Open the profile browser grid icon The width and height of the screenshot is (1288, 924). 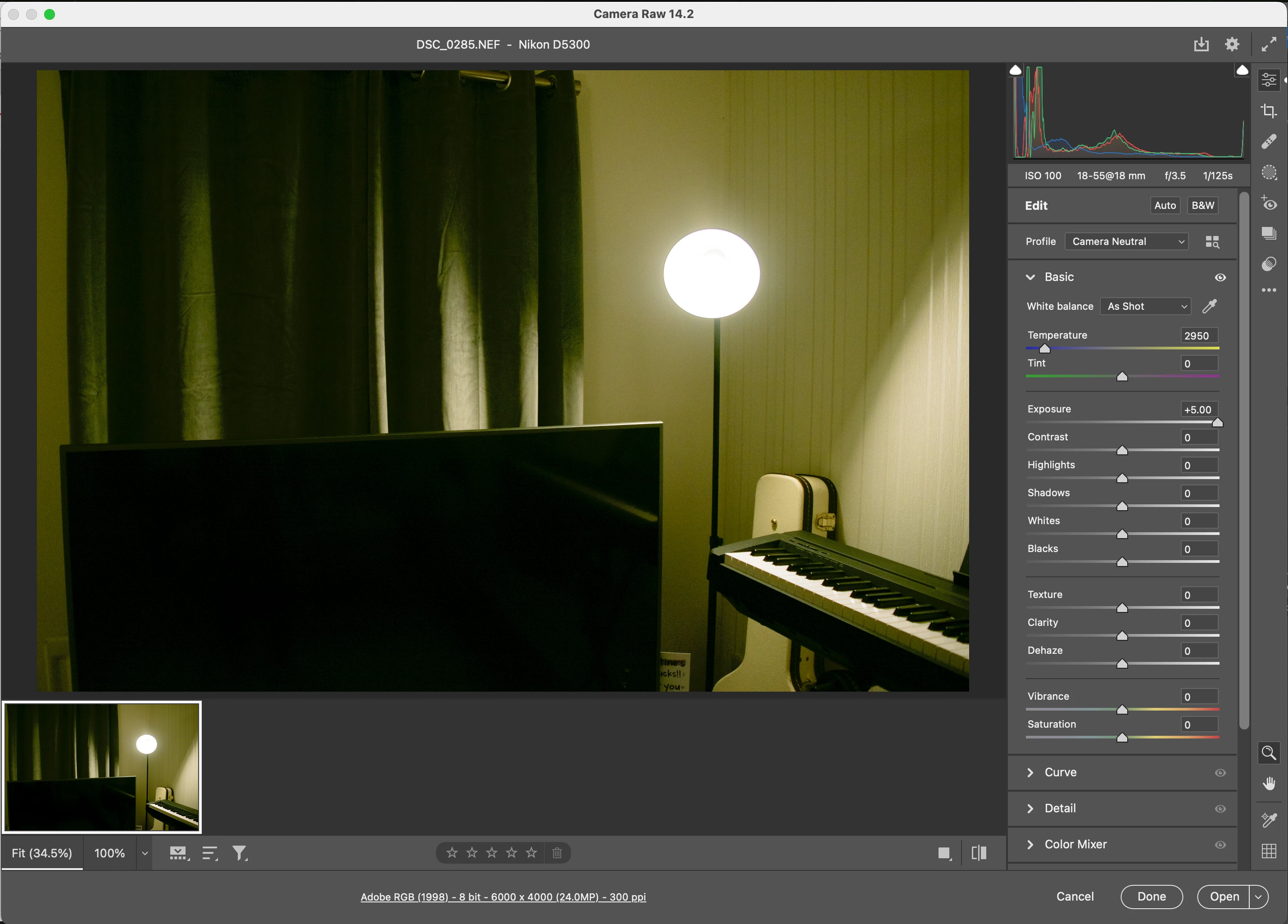pos(1212,242)
